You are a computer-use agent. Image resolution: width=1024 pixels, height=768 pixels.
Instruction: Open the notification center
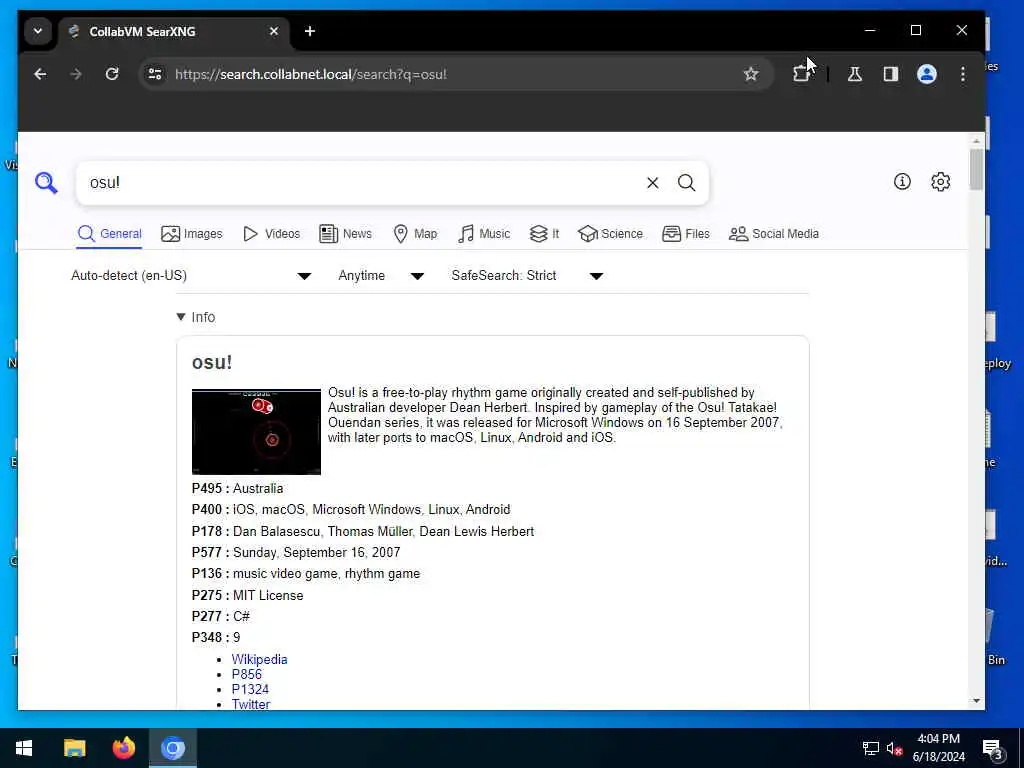coord(992,748)
